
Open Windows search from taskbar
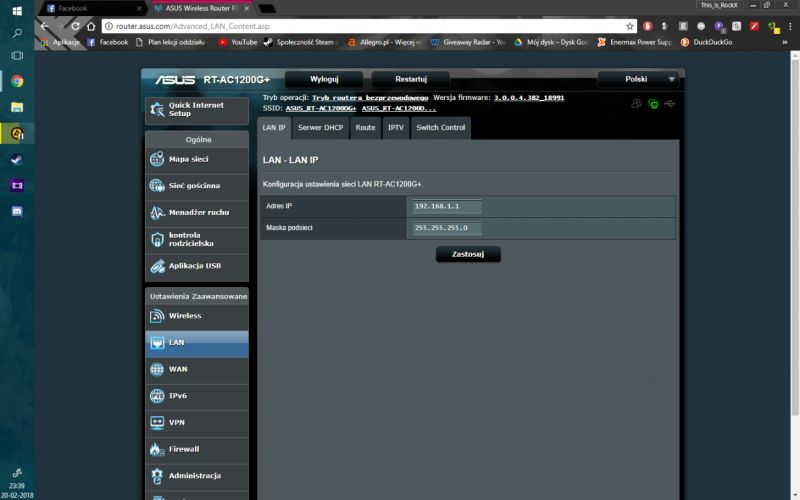coord(17,34)
